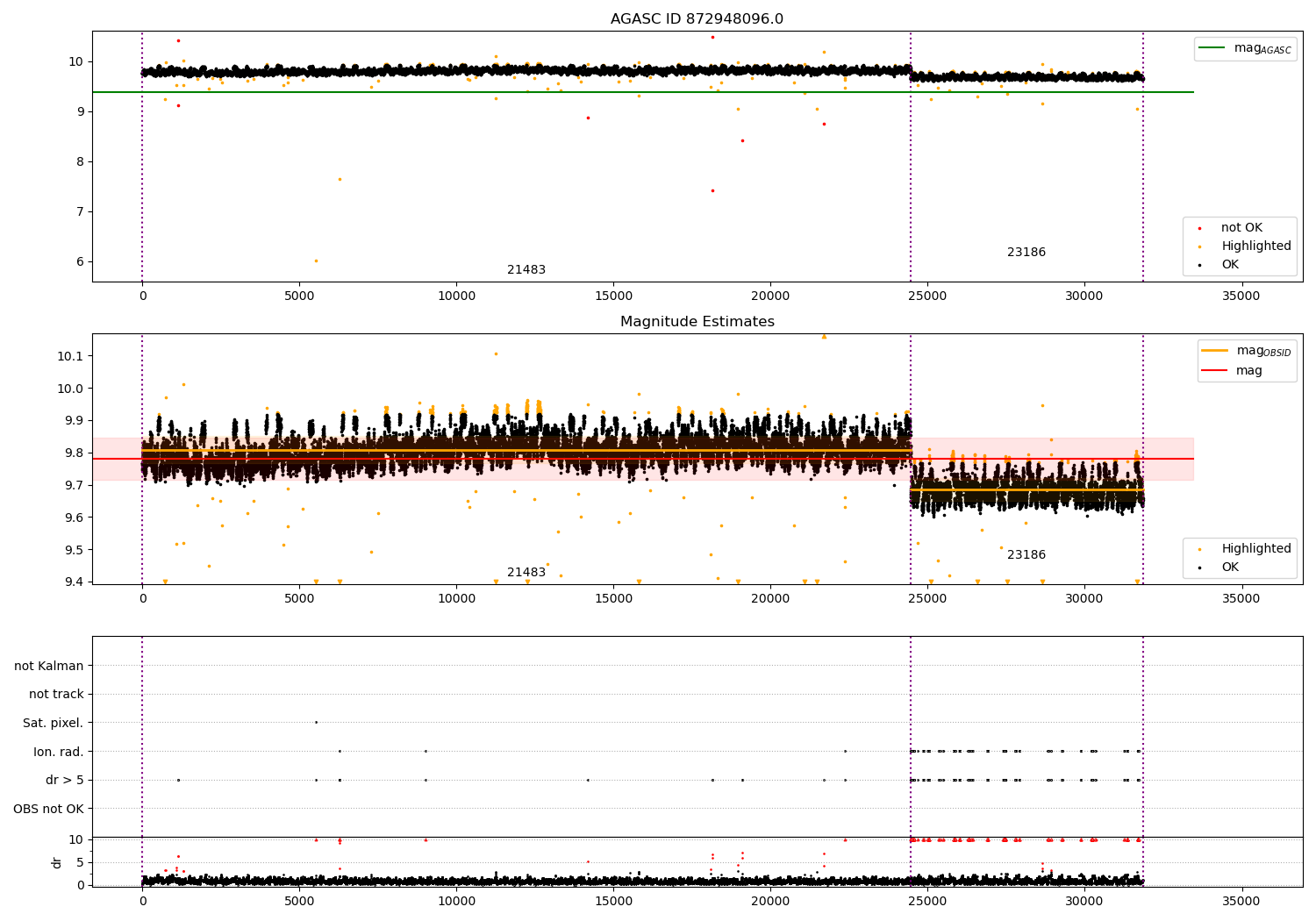Click the rotated "dr" axis label
1316x921 pixels.
(x=57, y=862)
